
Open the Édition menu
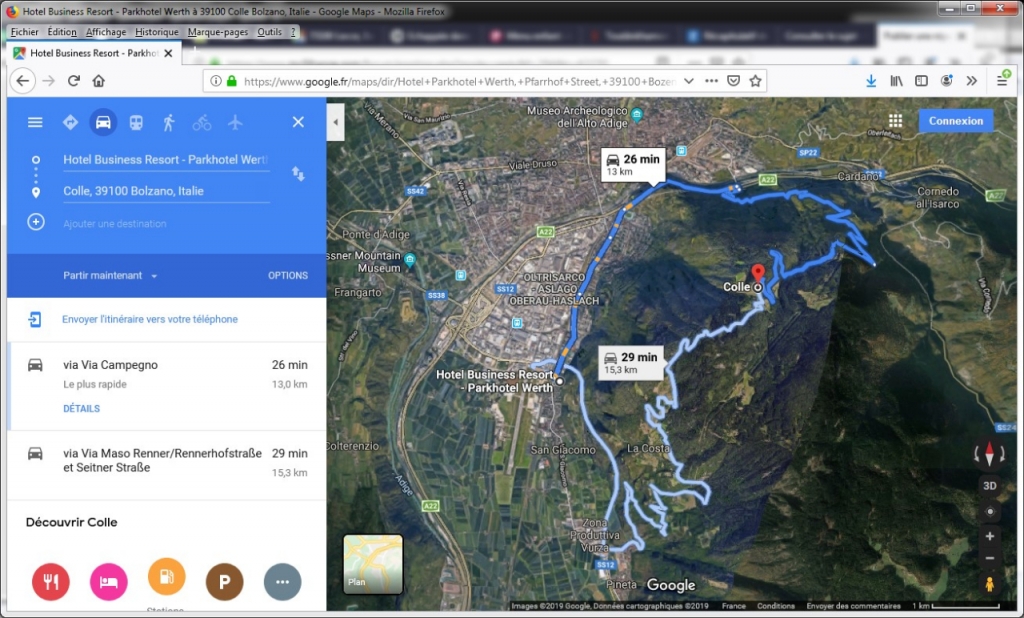click(62, 31)
